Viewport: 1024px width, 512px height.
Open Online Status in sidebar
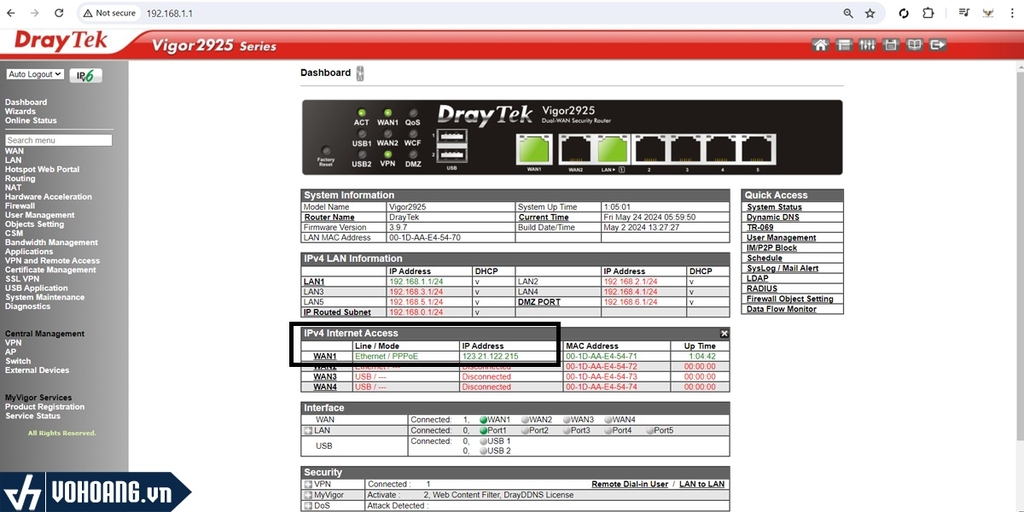[31, 121]
